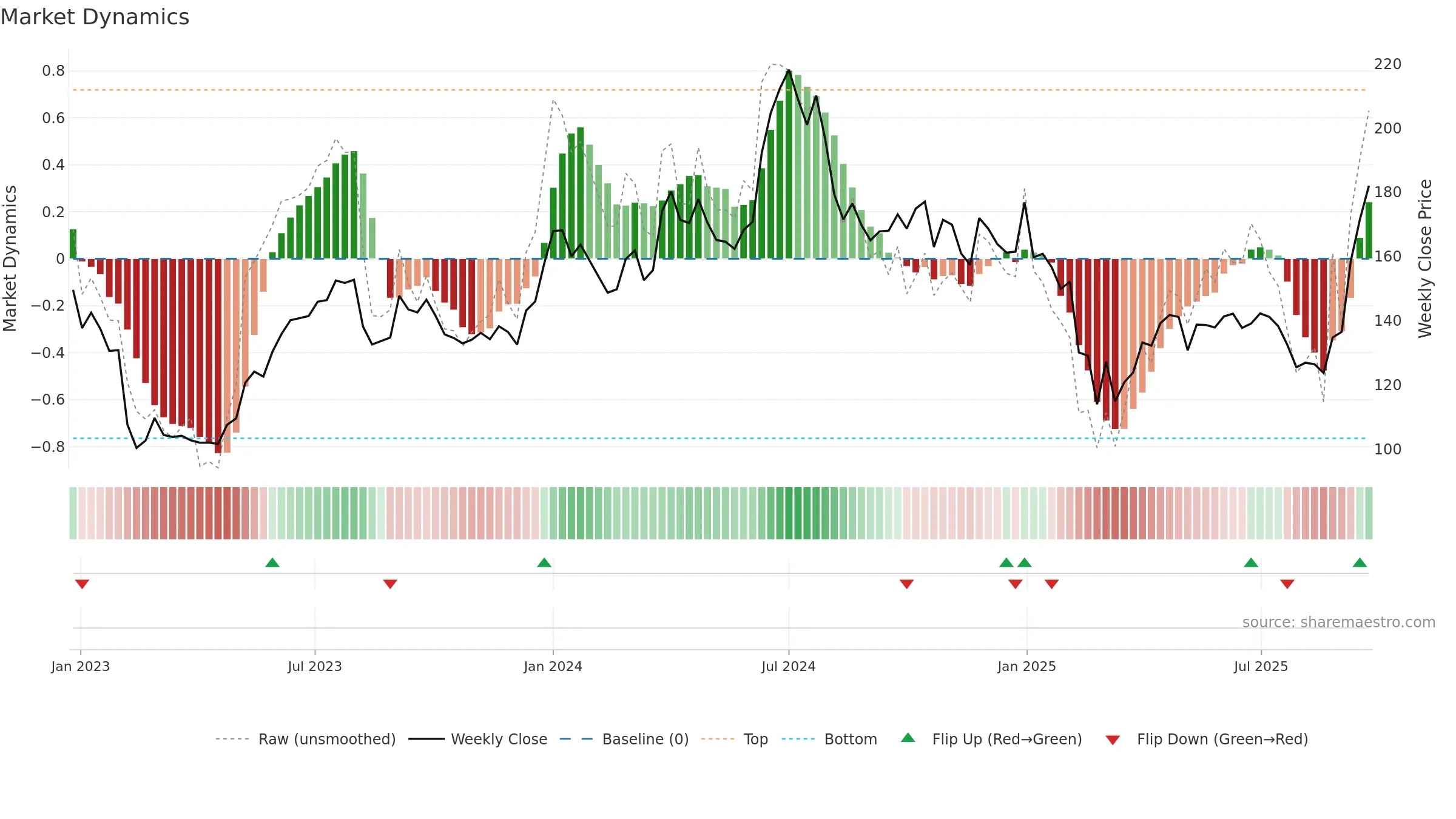This screenshot has width=1456, height=819.
Task: Click the Flip Down marker just after Jan 2025
Action: [1051, 584]
